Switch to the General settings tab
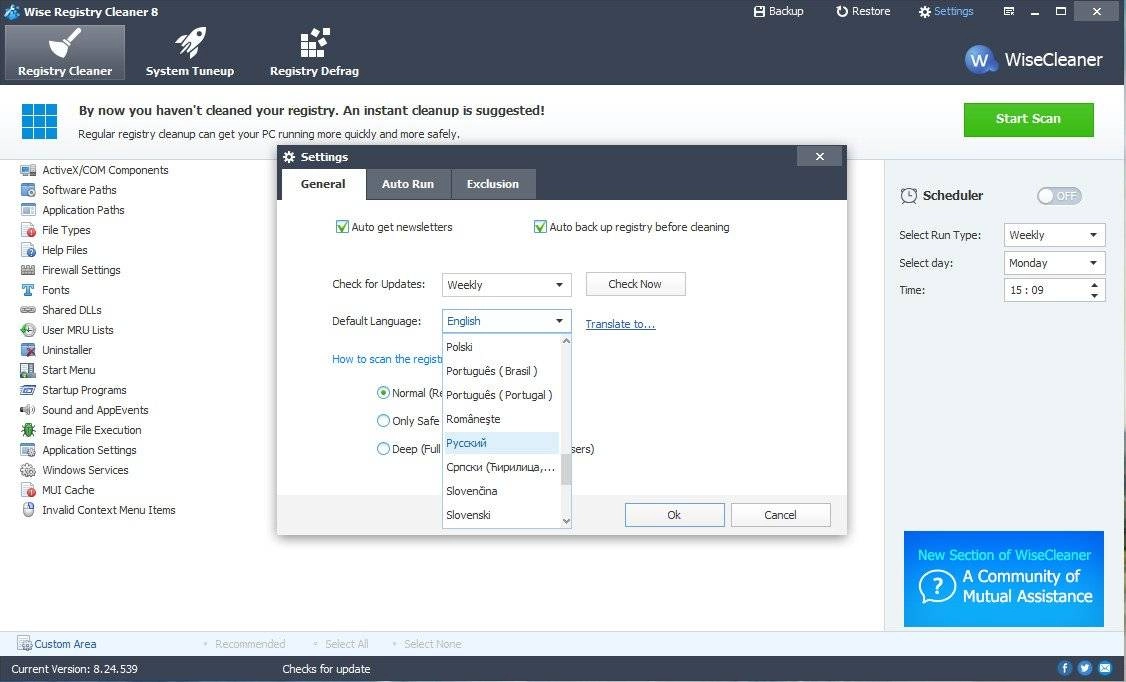The image size is (1126, 682). (323, 184)
